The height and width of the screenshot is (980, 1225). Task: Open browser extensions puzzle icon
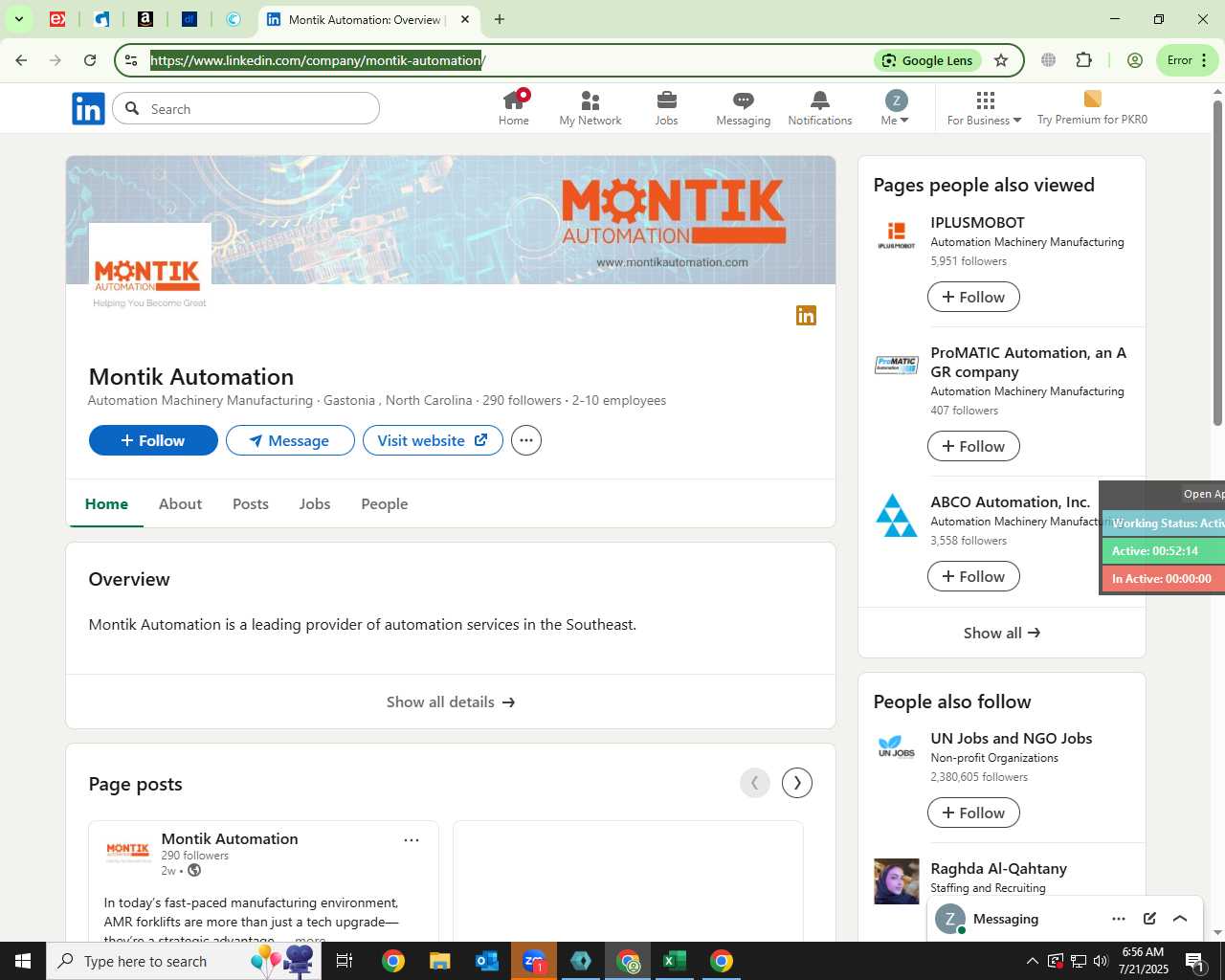coord(1083,60)
